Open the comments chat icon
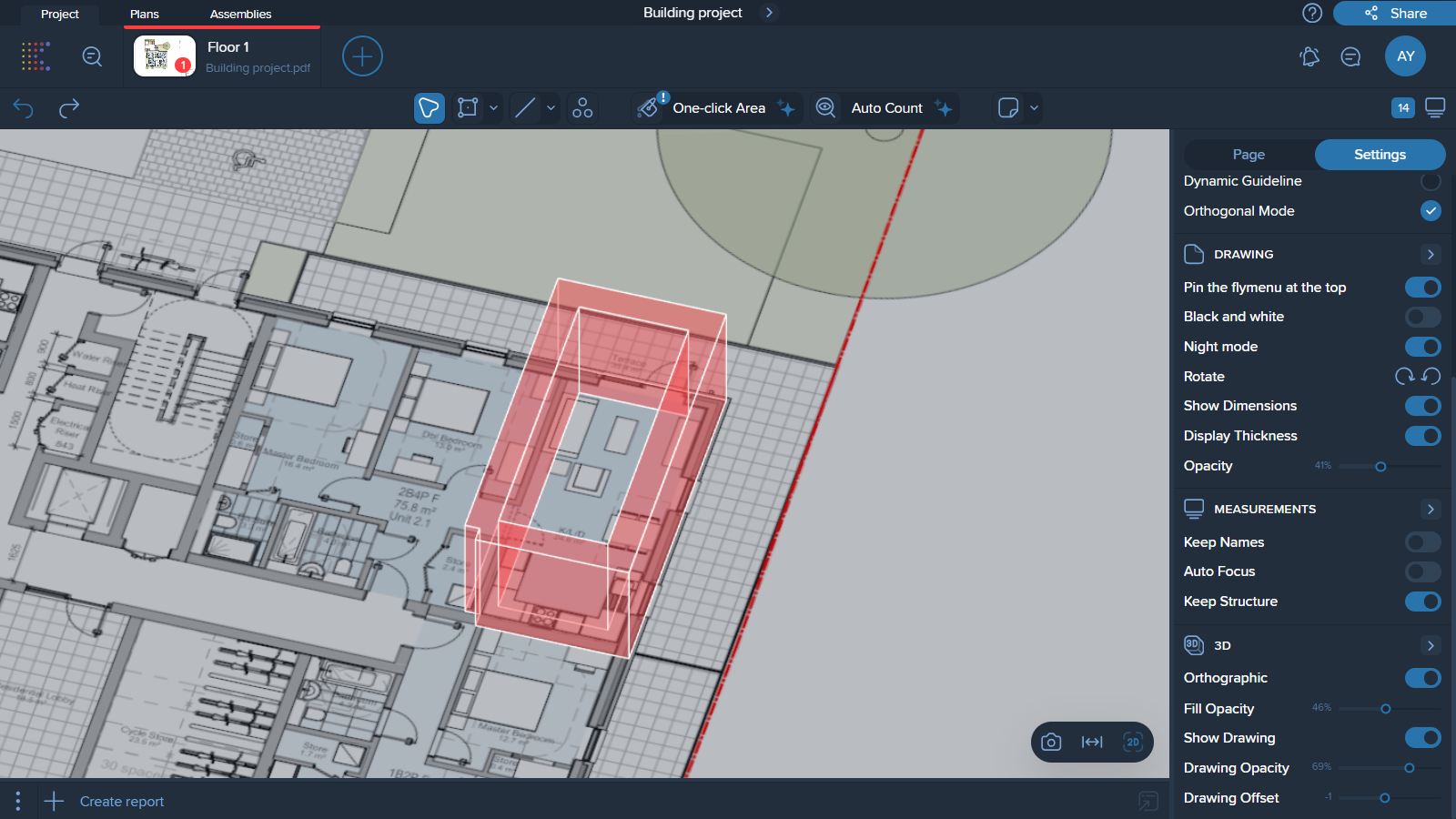Image resolution: width=1456 pixels, height=819 pixels. 1351,56
